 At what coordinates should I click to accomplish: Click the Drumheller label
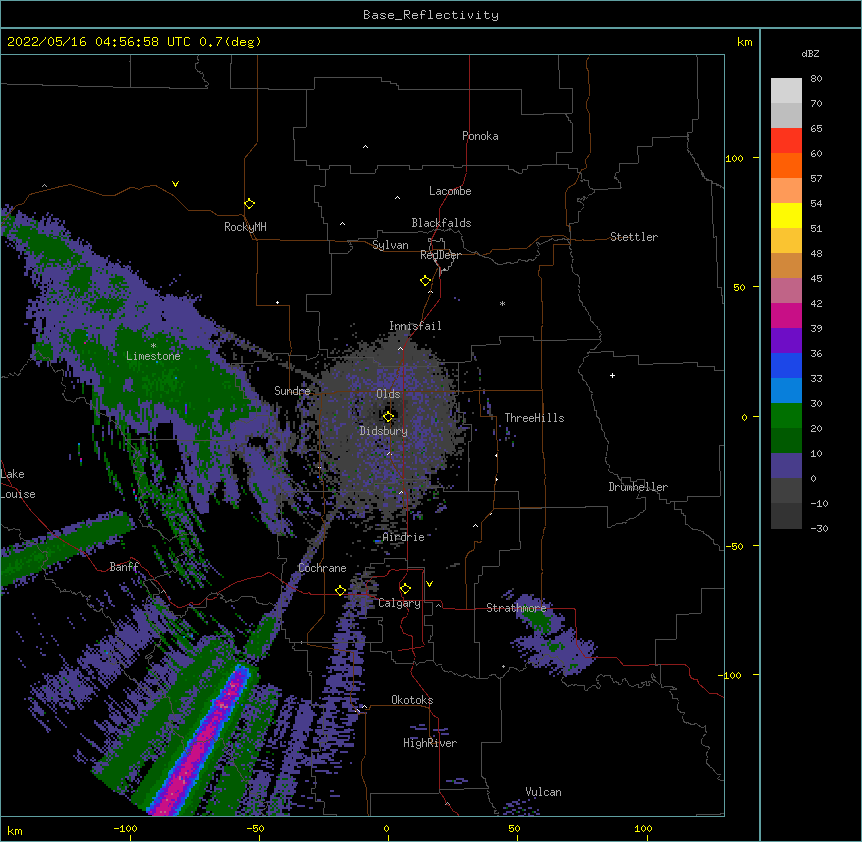pos(638,487)
